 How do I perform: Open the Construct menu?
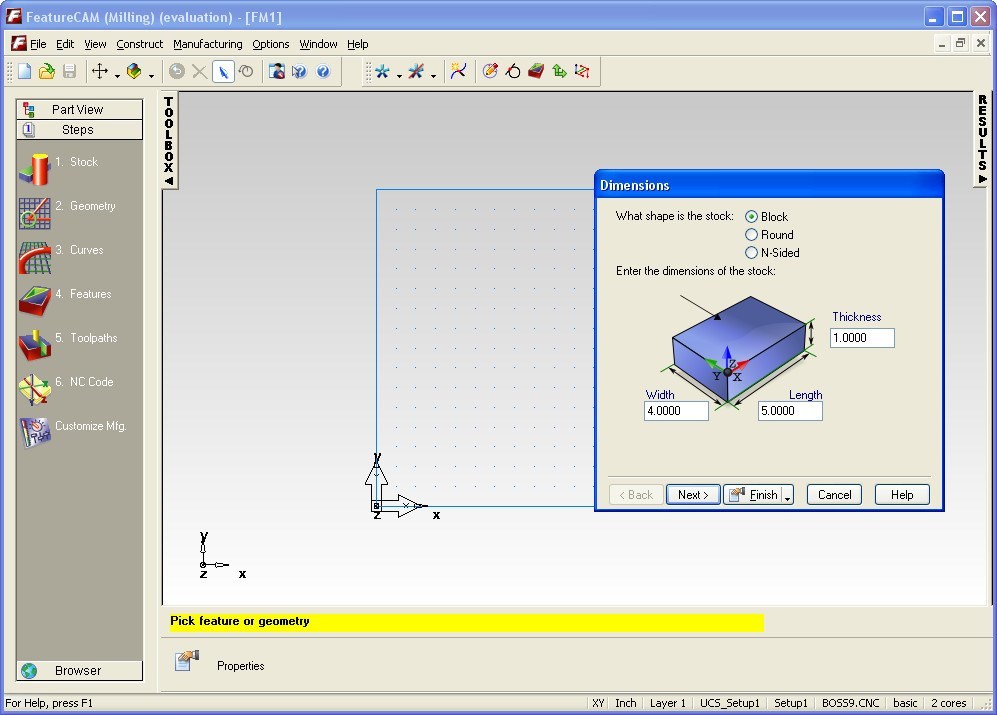coord(139,44)
